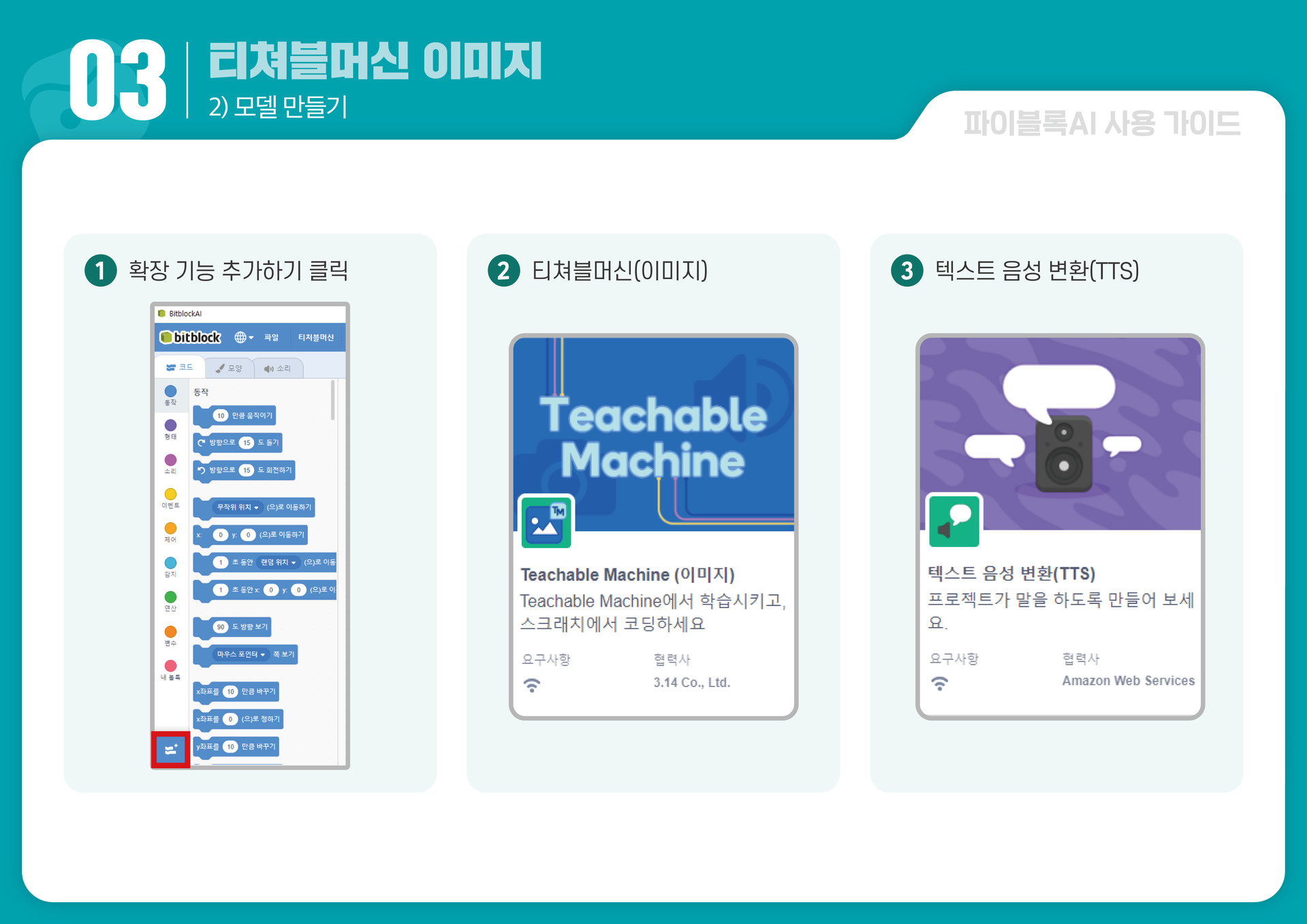Viewport: 1307px width, 924px height.
Task: Click the Teachable Machine banner image
Action: (654, 434)
